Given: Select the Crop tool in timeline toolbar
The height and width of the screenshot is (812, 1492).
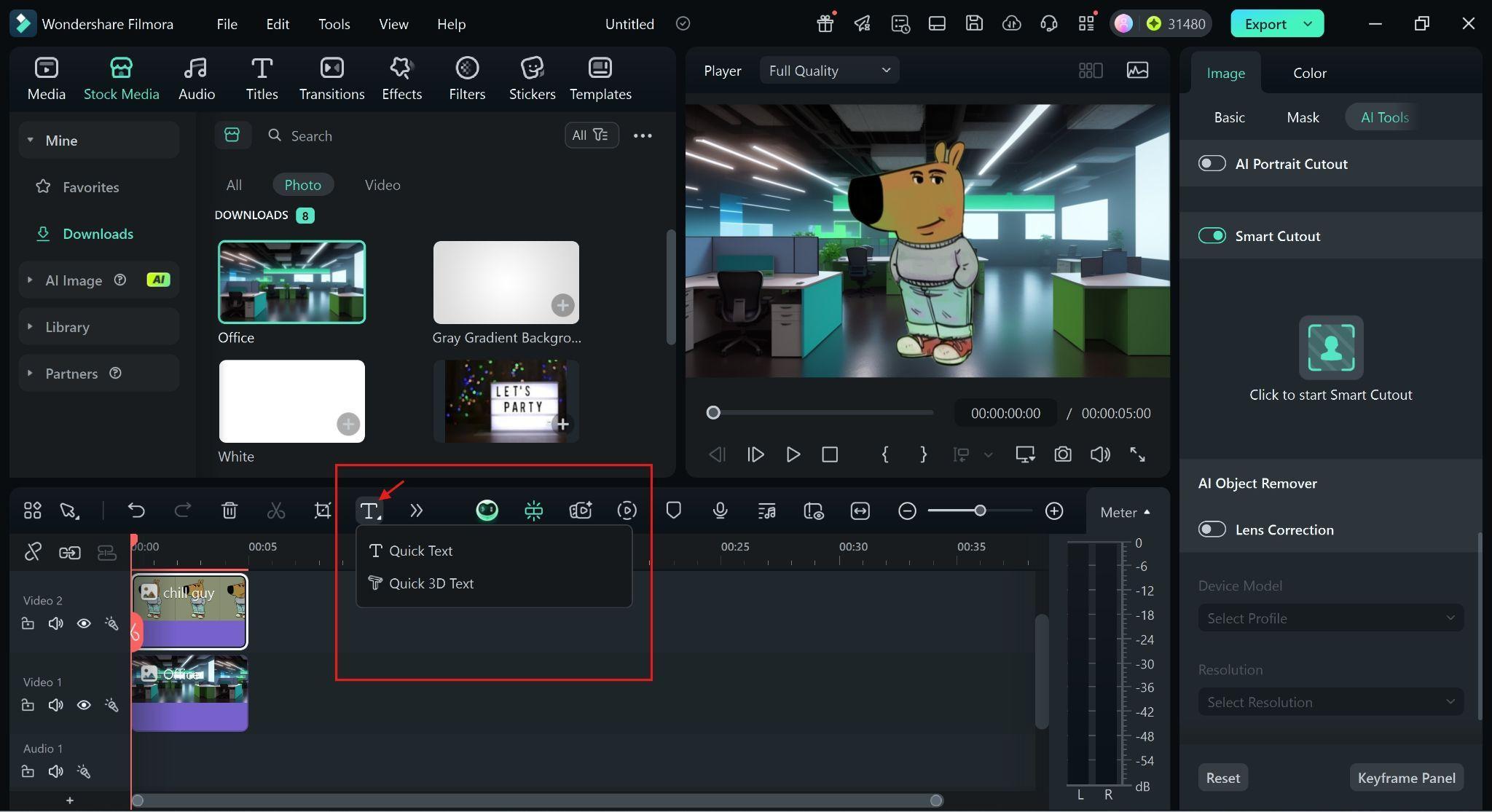Looking at the screenshot, I should pyautogui.click(x=323, y=511).
